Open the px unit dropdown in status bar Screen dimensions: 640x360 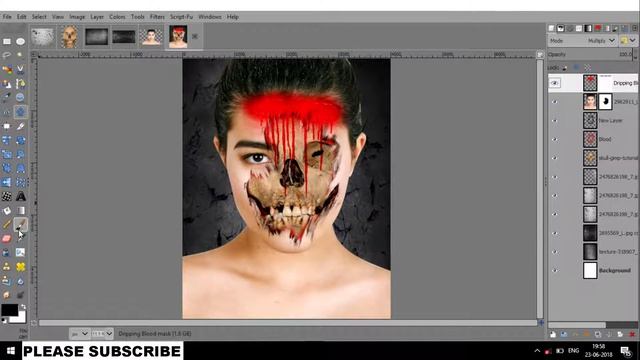[x=80, y=334]
